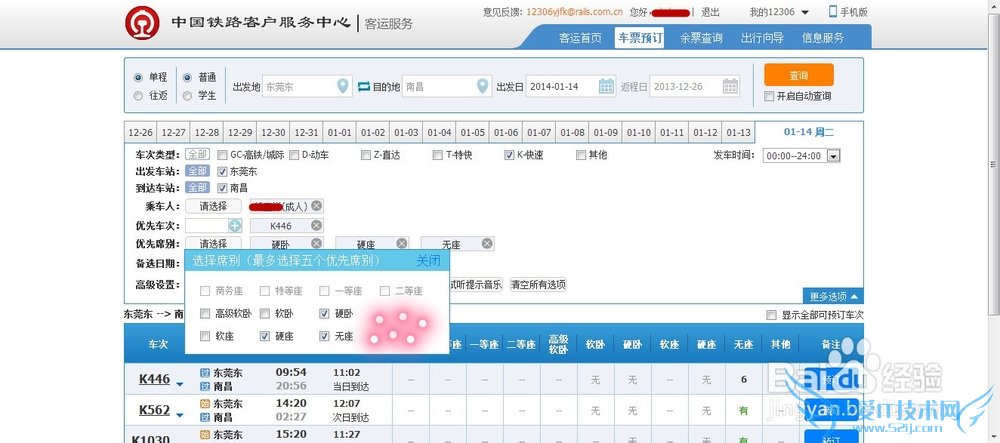The image size is (1000, 443).
Task: Open the 优先席别 请选择 selector
Action: coord(214,243)
